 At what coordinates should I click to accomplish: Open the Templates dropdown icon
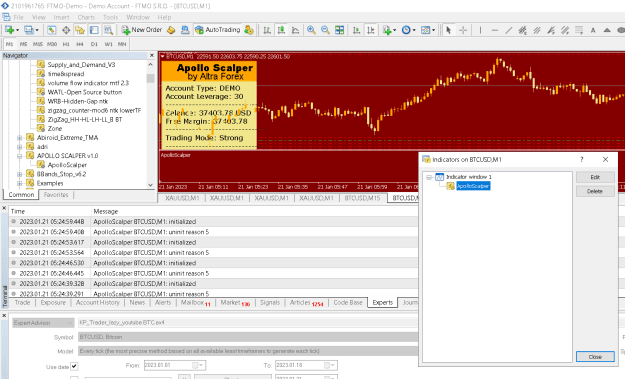click(x=428, y=30)
